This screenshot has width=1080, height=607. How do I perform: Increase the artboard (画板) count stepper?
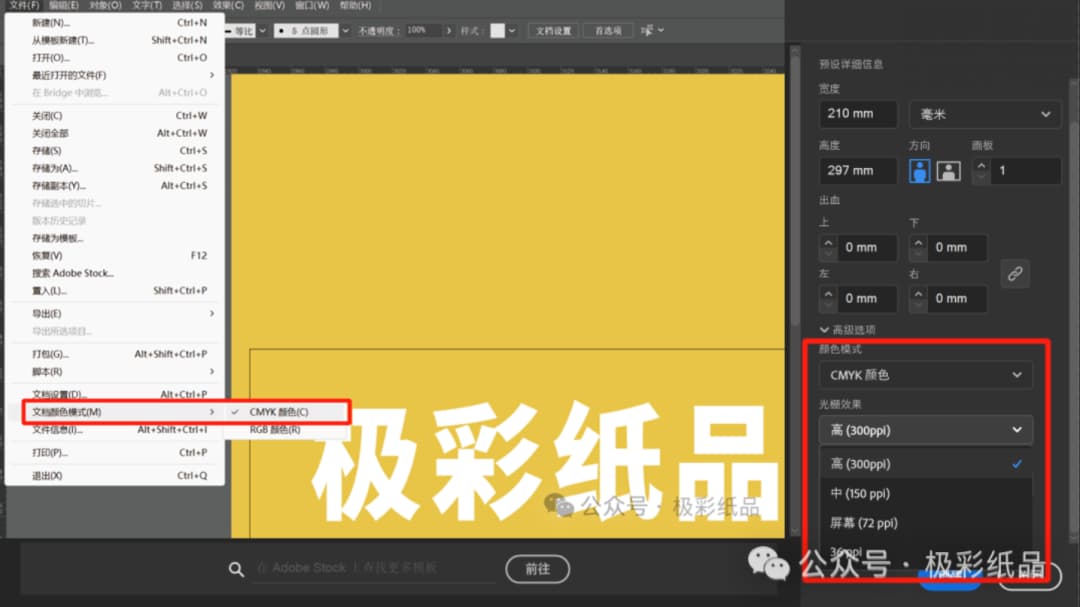pyautogui.click(x=982, y=166)
